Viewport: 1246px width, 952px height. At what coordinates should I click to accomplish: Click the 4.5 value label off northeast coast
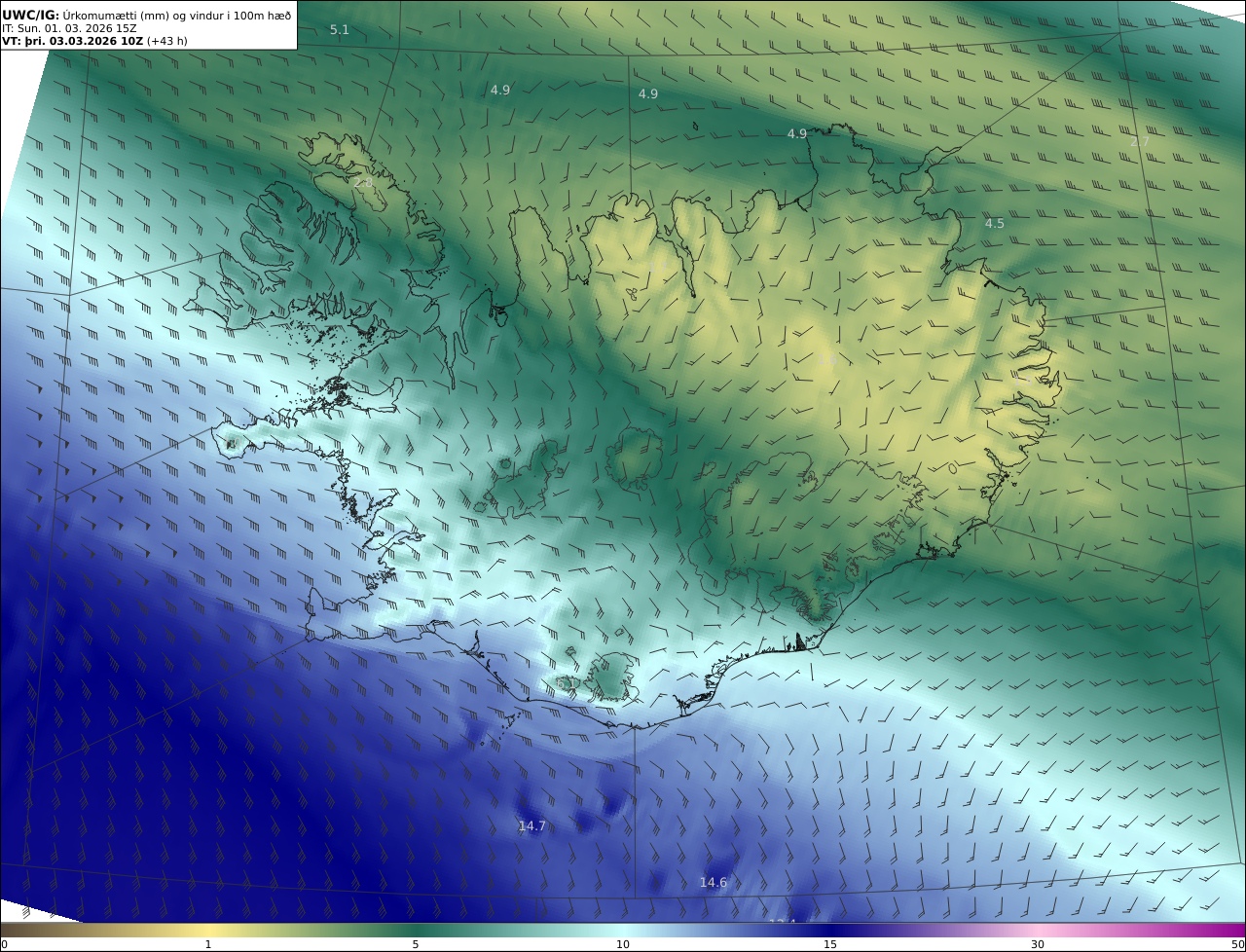tap(994, 224)
